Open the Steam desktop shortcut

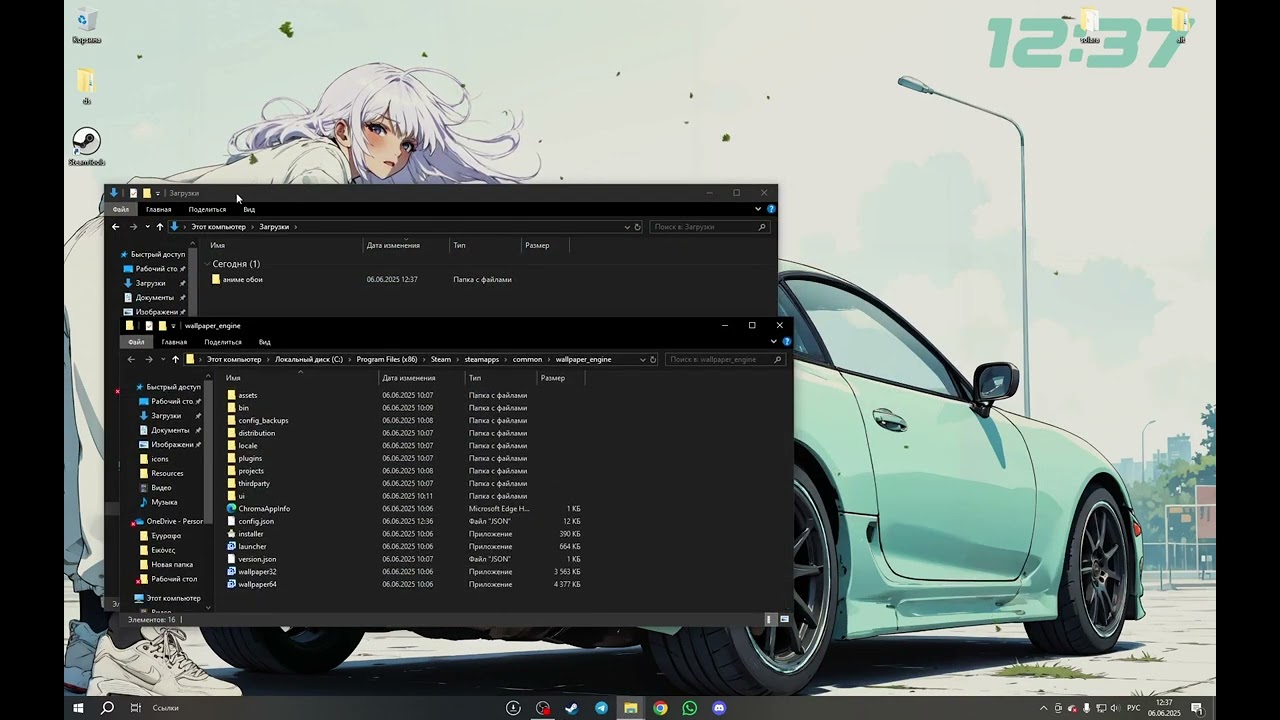(x=87, y=146)
